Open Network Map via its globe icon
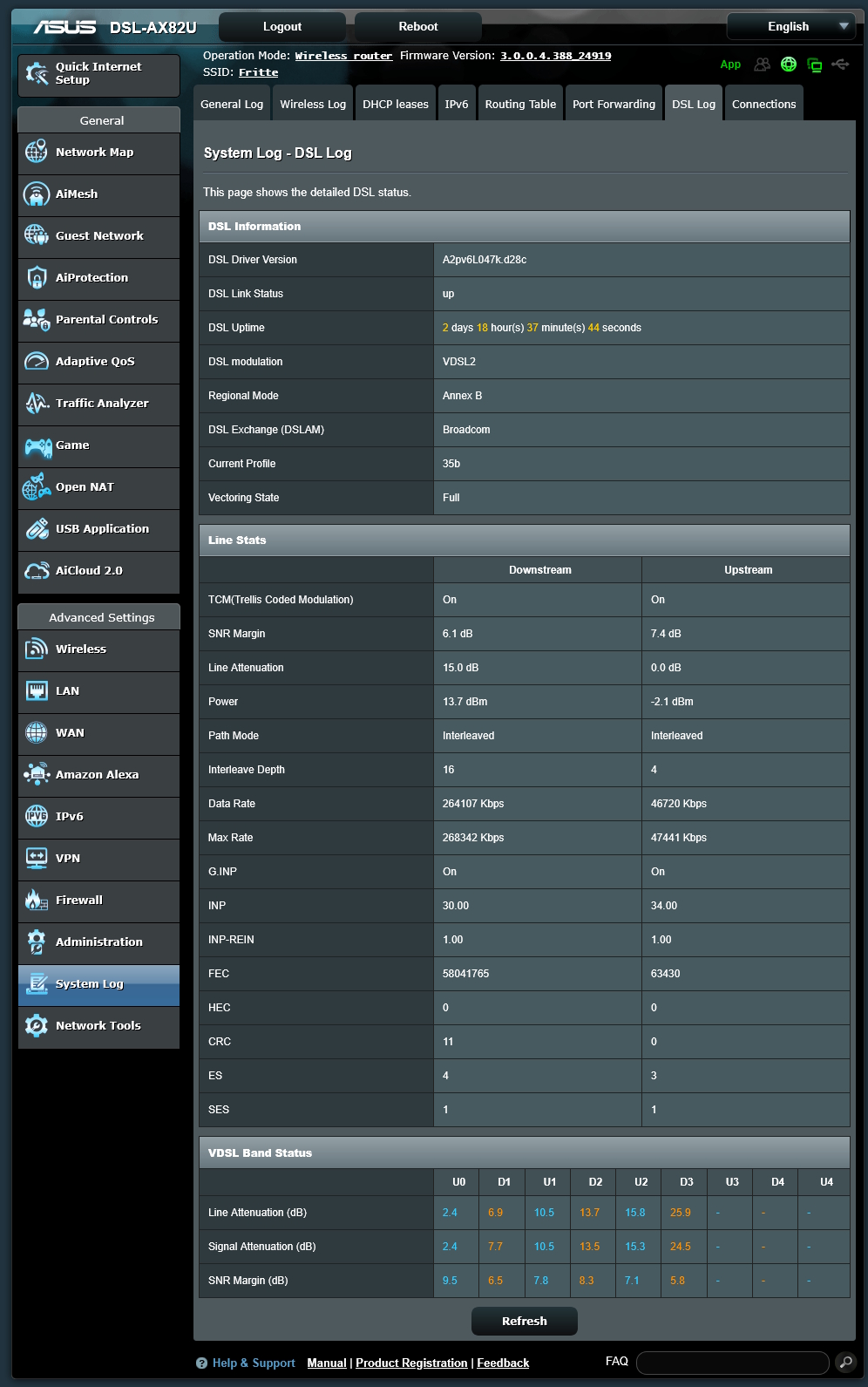 (x=37, y=152)
